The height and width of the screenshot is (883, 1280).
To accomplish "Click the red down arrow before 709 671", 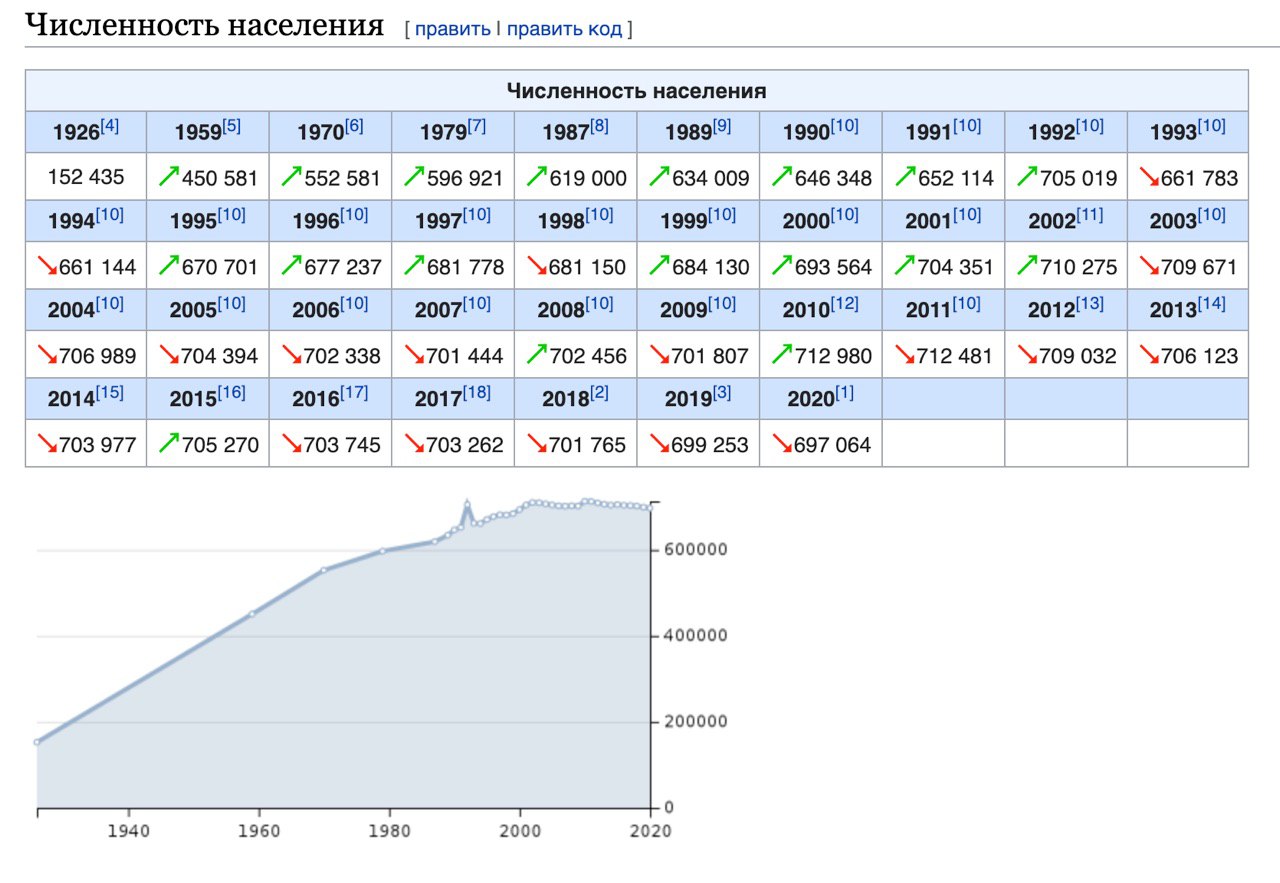I will click(1149, 266).
